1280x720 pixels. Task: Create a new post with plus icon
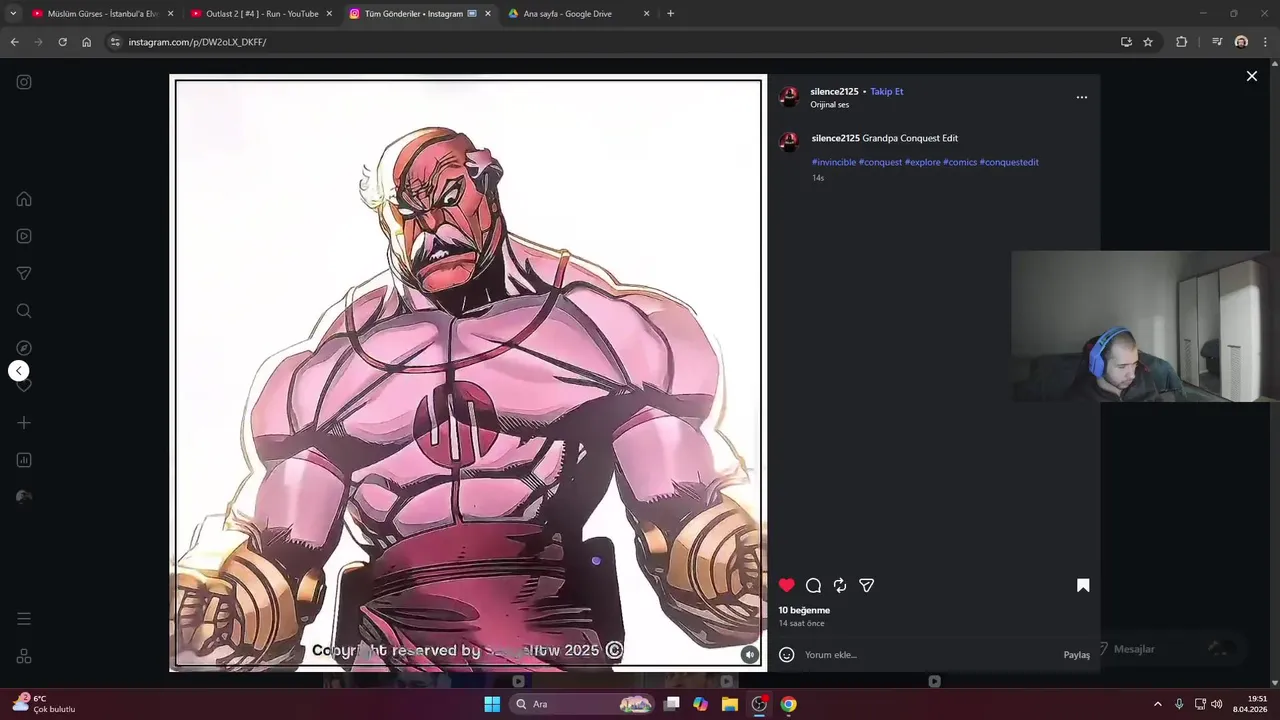24,423
